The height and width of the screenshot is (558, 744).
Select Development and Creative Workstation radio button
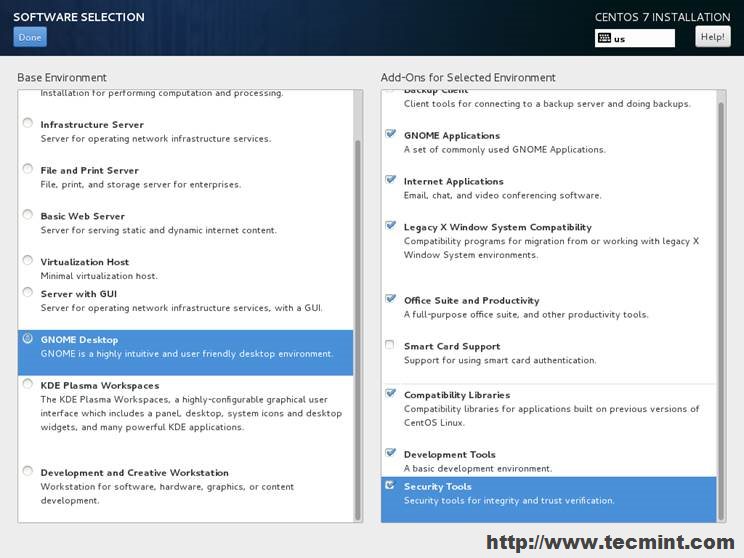coord(28,471)
